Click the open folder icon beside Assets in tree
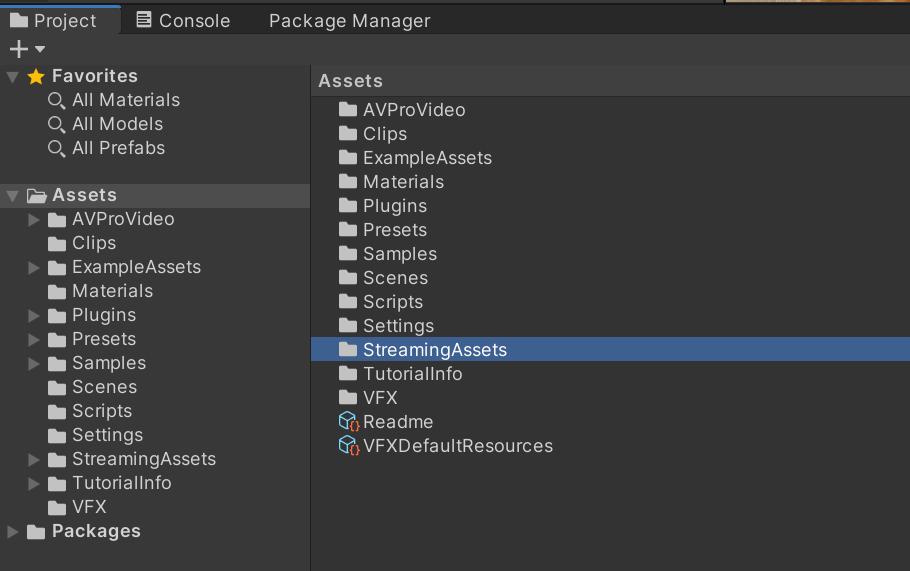Viewport: 910px width, 571px height. (37, 196)
